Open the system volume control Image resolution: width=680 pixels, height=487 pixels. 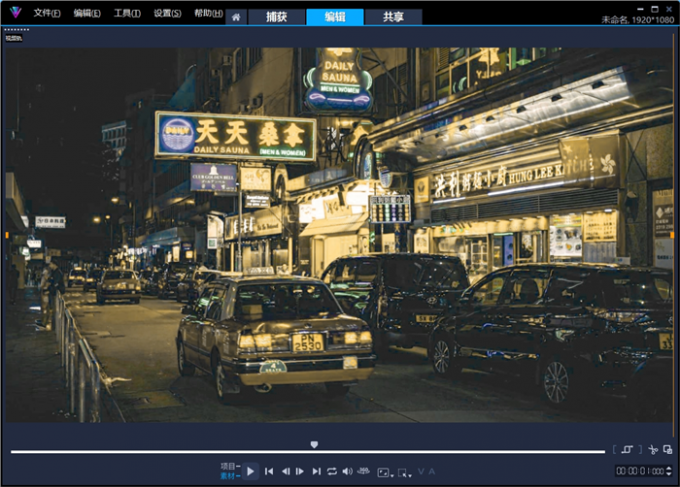[x=347, y=471]
